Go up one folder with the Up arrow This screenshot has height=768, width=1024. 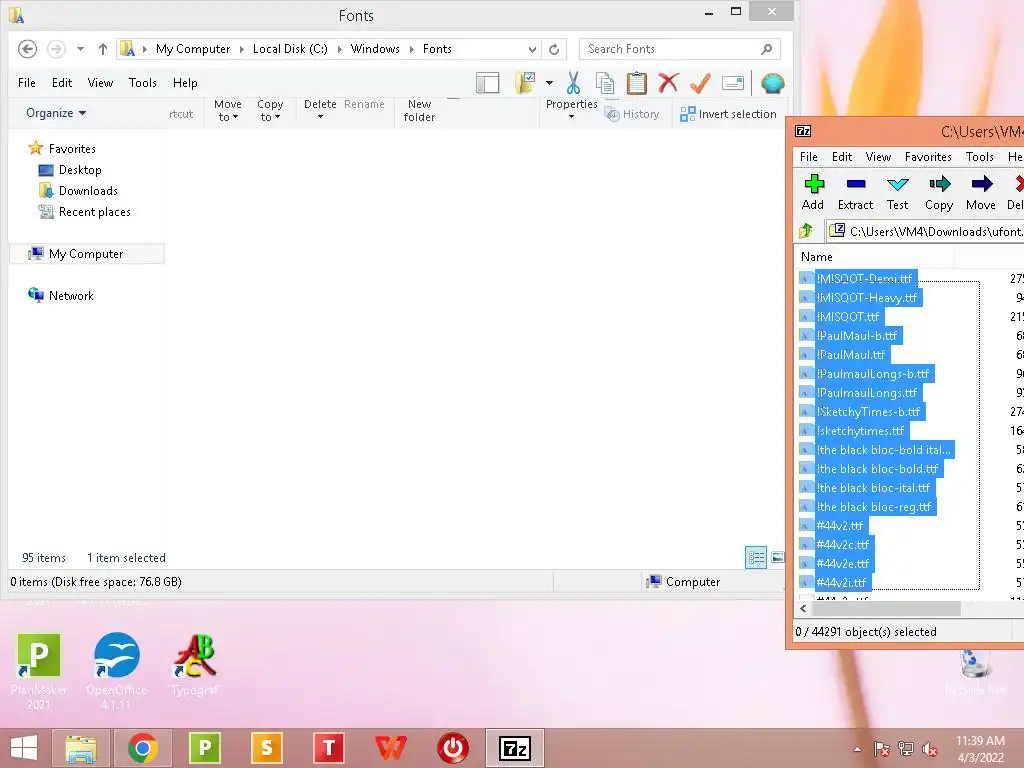coord(103,49)
